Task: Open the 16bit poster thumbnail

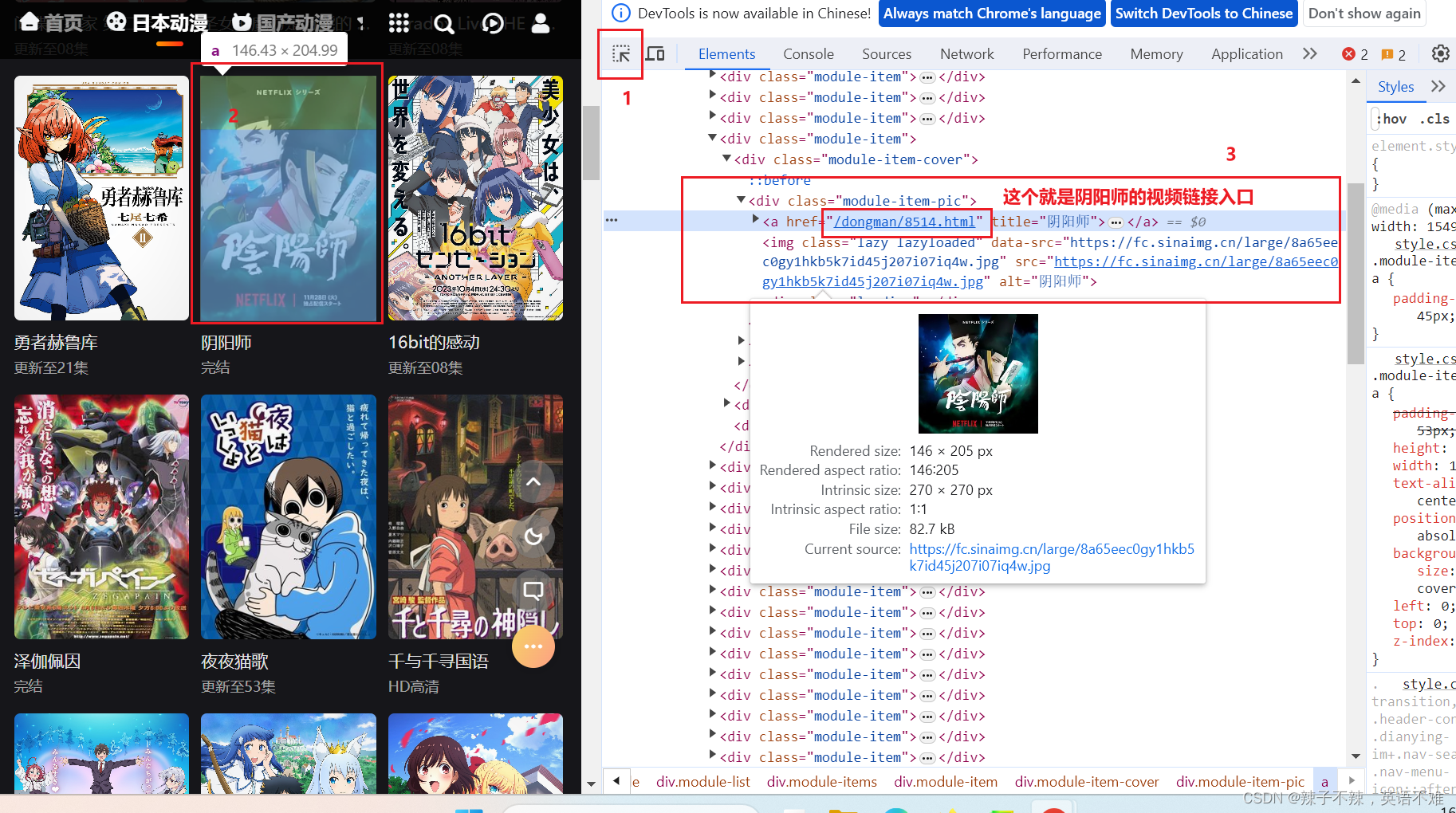Action: 475,198
